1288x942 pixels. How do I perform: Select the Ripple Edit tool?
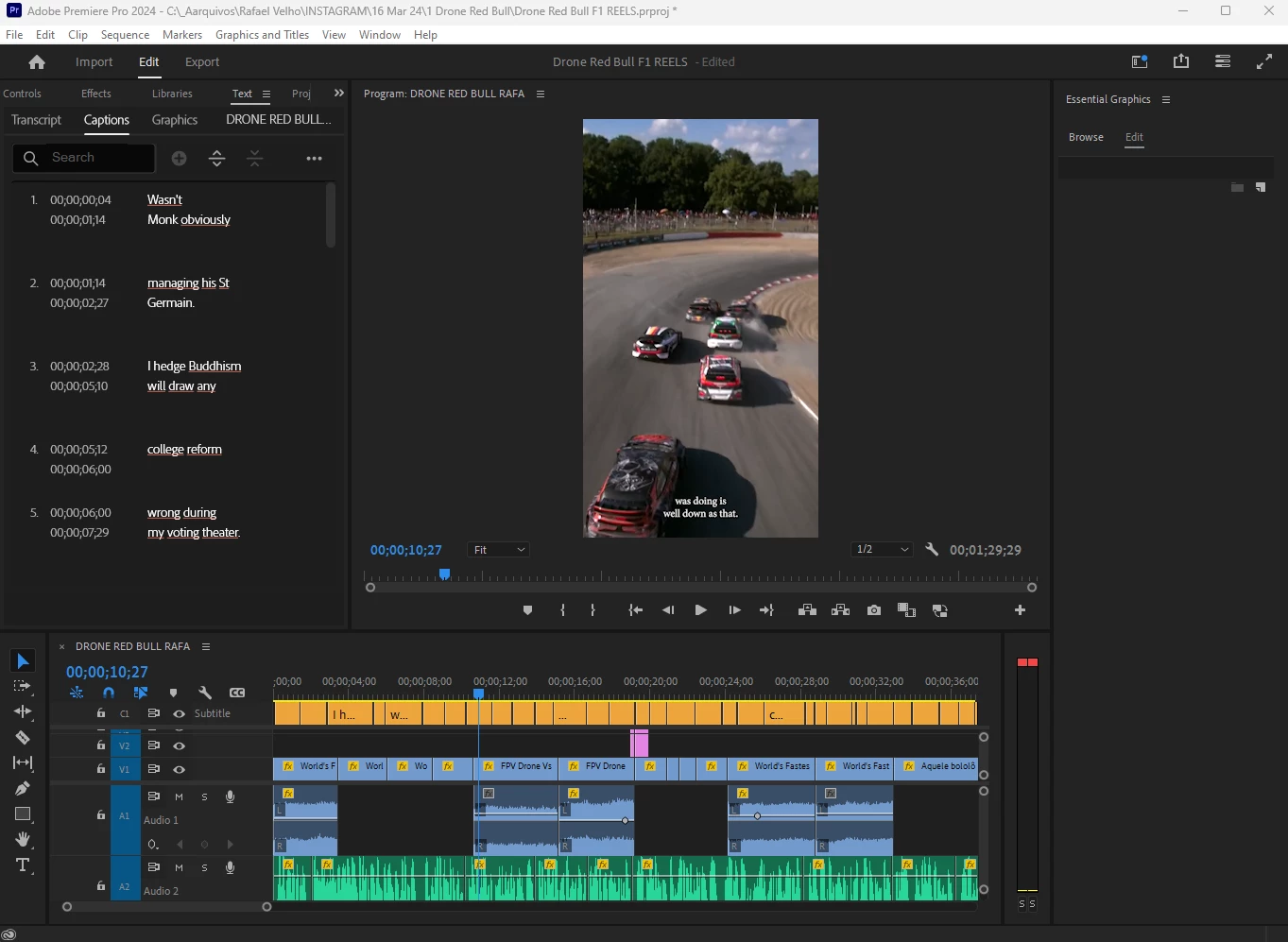[23, 711]
